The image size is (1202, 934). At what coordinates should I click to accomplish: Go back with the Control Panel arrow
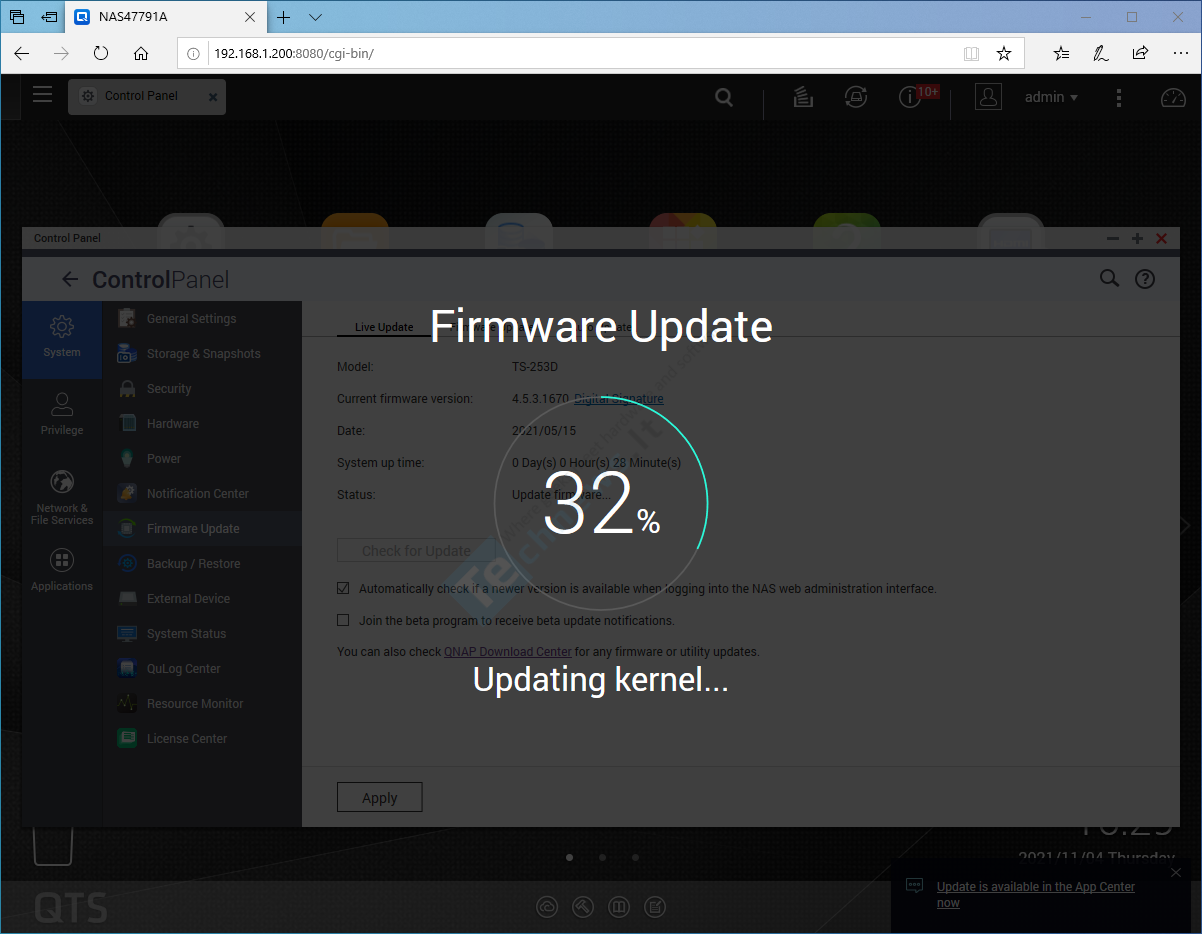tap(69, 280)
